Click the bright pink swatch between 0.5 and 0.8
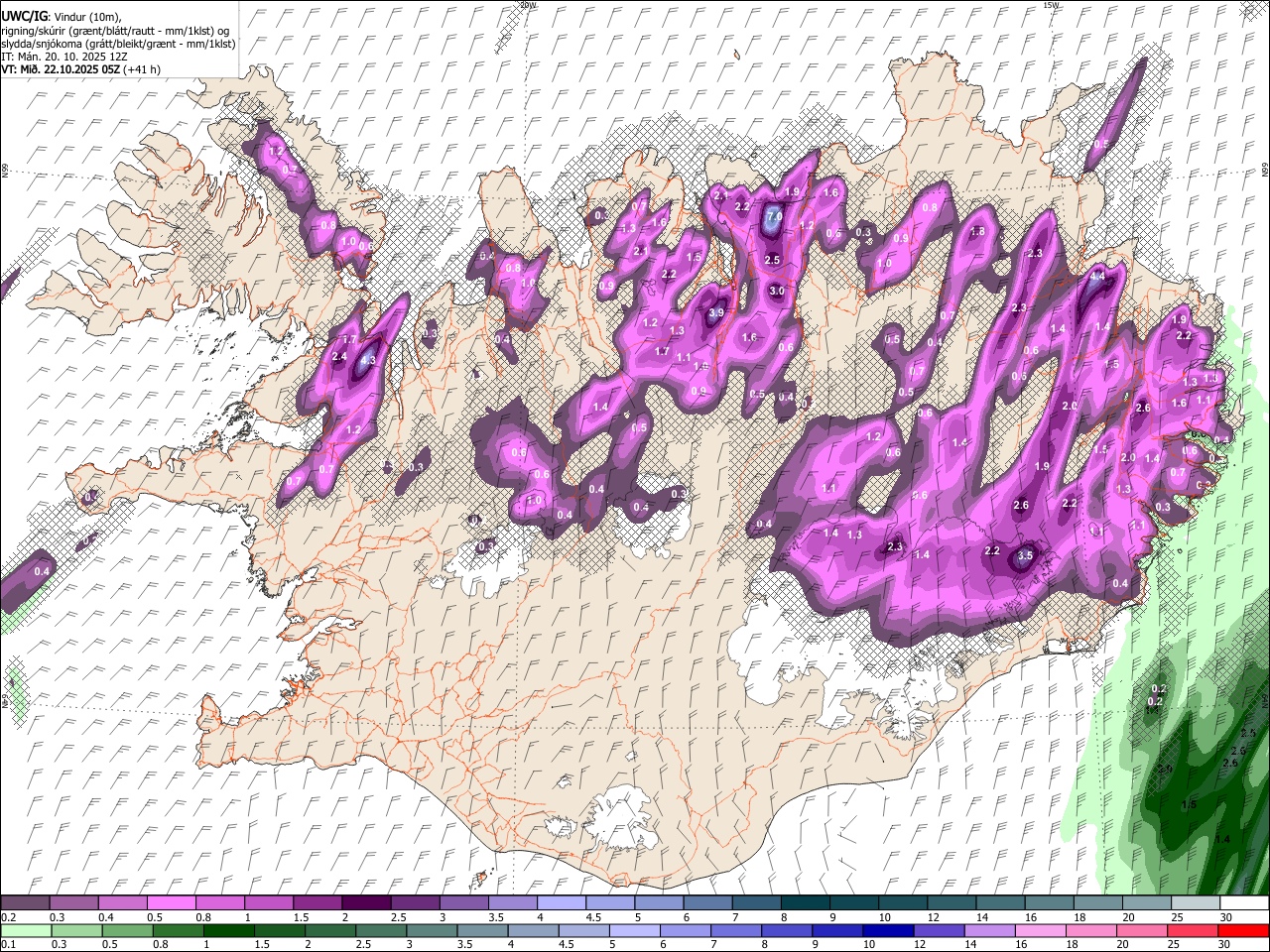The width and height of the screenshot is (1270, 952). 172,902
